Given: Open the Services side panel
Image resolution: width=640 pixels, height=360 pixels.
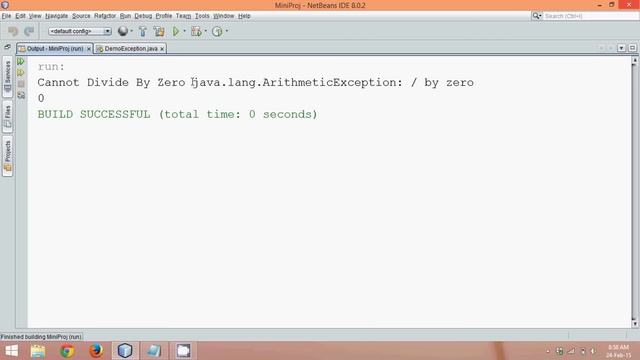Looking at the screenshot, I should (7, 76).
